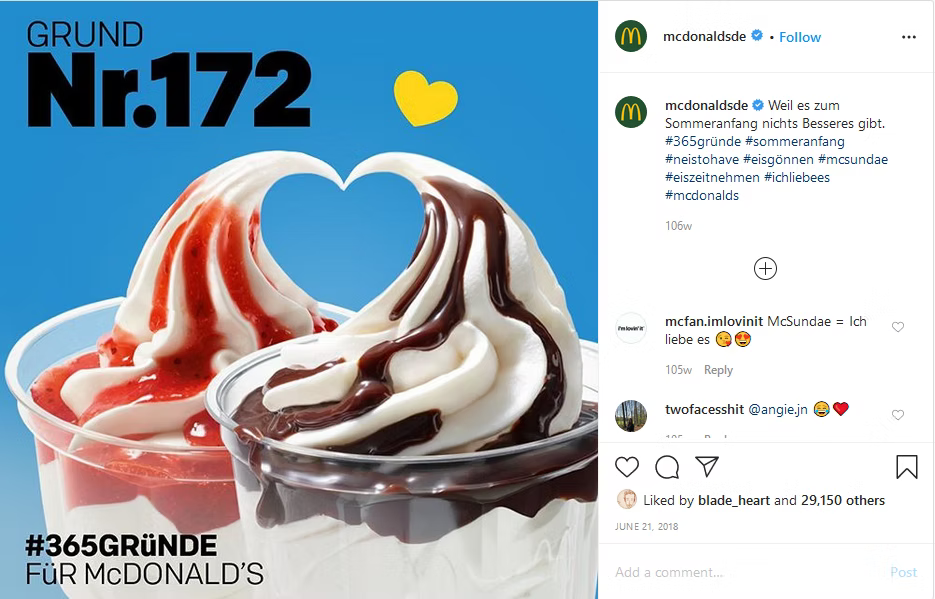View mcfan.imlovinit profile avatar
Viewport: 935px width, 599px height.
tap(631, 328)
